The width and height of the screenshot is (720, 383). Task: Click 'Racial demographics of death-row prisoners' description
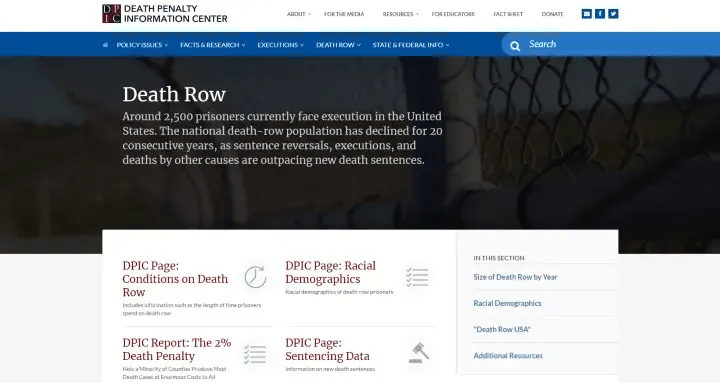click(x=339, y=292)
